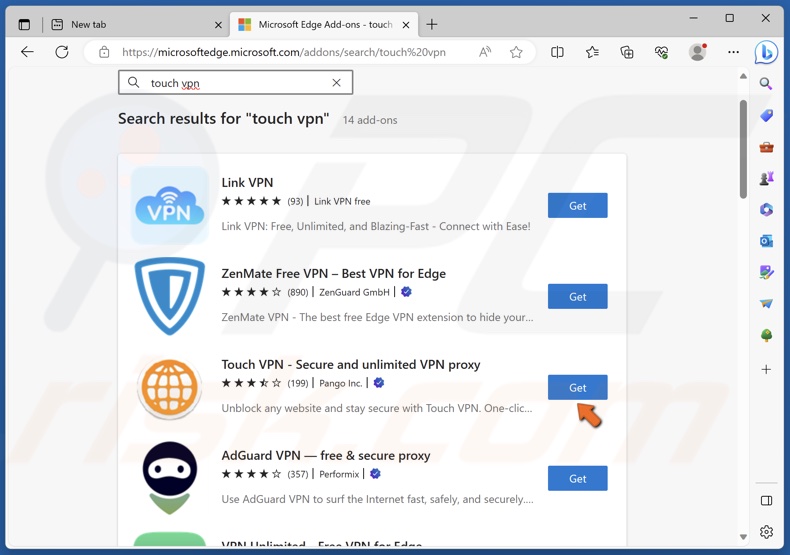The width and height of the screenshot is (790, 555).
Task: Click Performix verified badge
Action: pos(375,474)
